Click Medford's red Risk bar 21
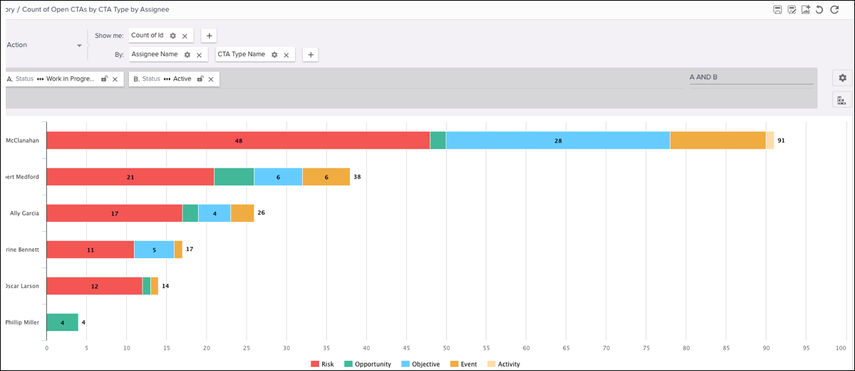This screenshot has height=371, width=855. click(130, 177)
